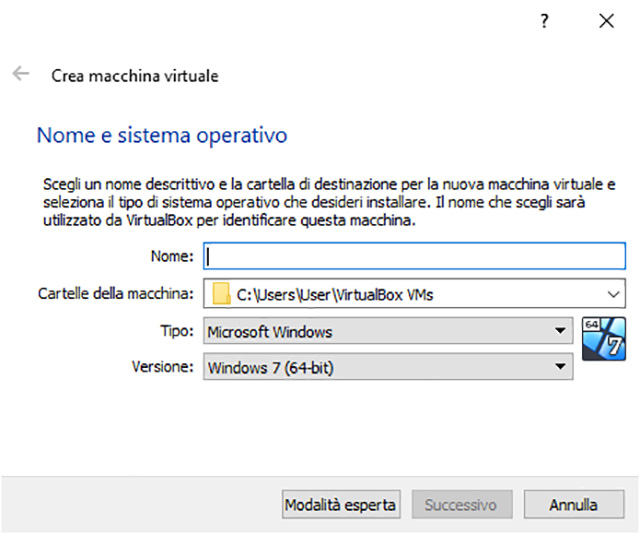640x534 pixels.
Task: Click the "Nome e sistema operativo" heading
Action: point(161,135)
